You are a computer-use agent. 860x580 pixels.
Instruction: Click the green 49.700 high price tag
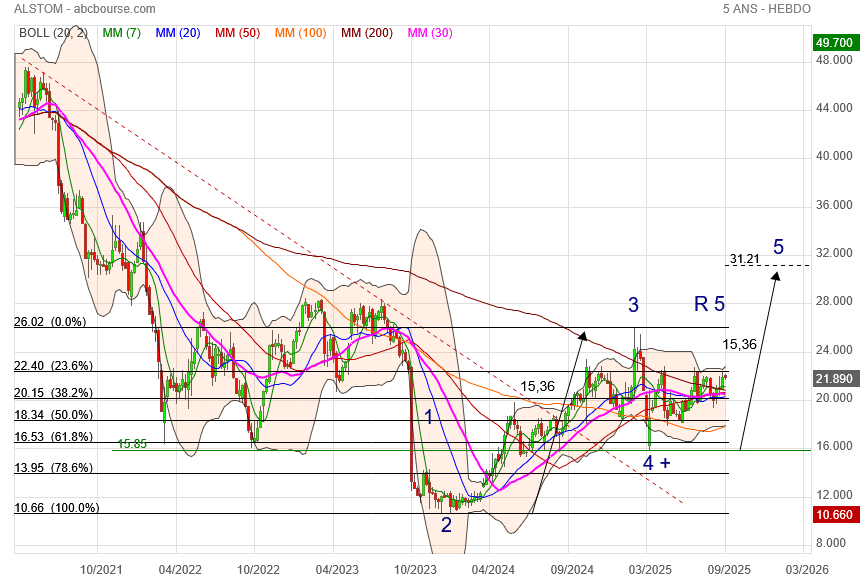(835, 42)
